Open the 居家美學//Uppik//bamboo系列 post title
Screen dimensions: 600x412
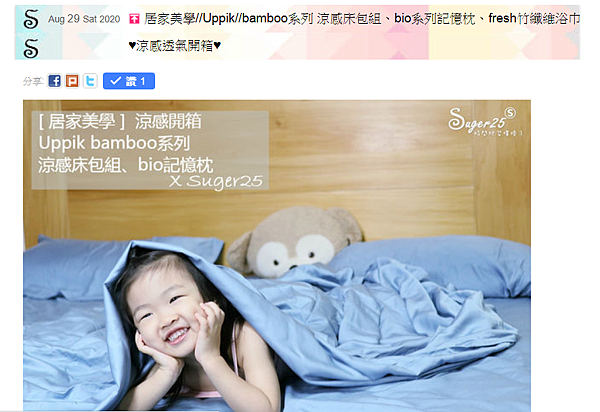362,18
